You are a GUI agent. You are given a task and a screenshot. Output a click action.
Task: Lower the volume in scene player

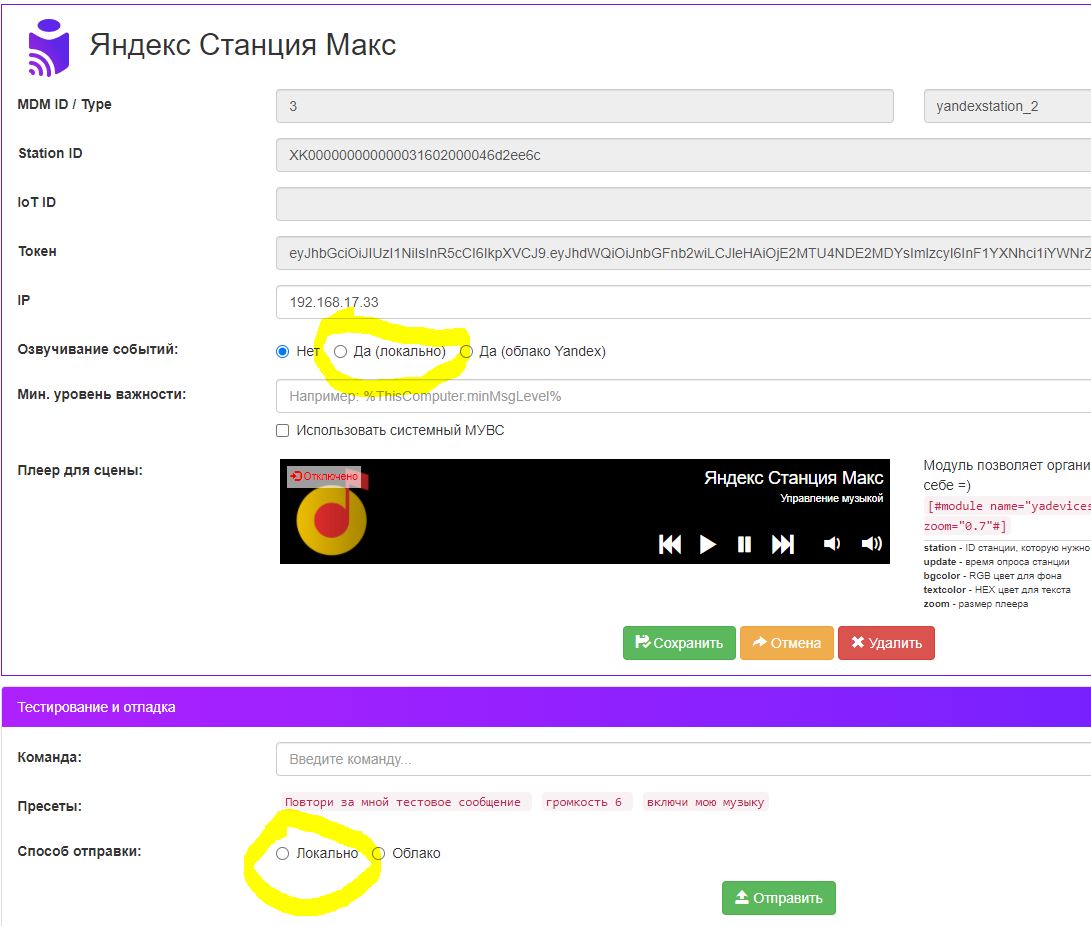[832, 543]
